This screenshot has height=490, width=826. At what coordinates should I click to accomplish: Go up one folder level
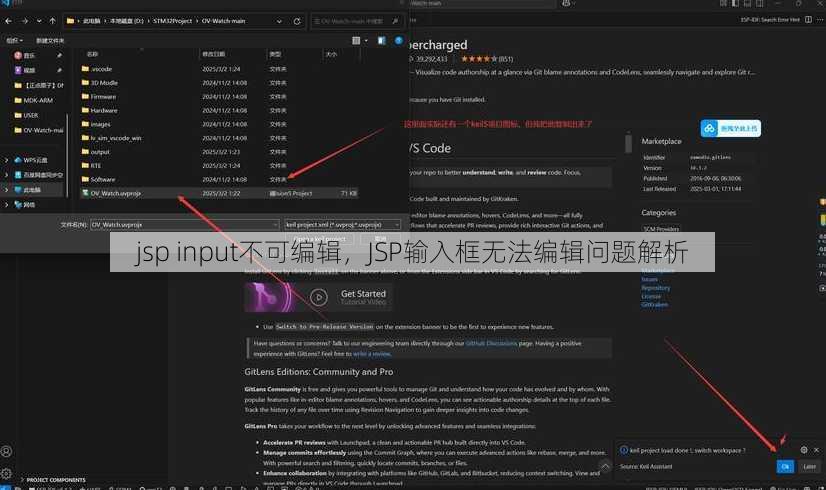(52, 21)
